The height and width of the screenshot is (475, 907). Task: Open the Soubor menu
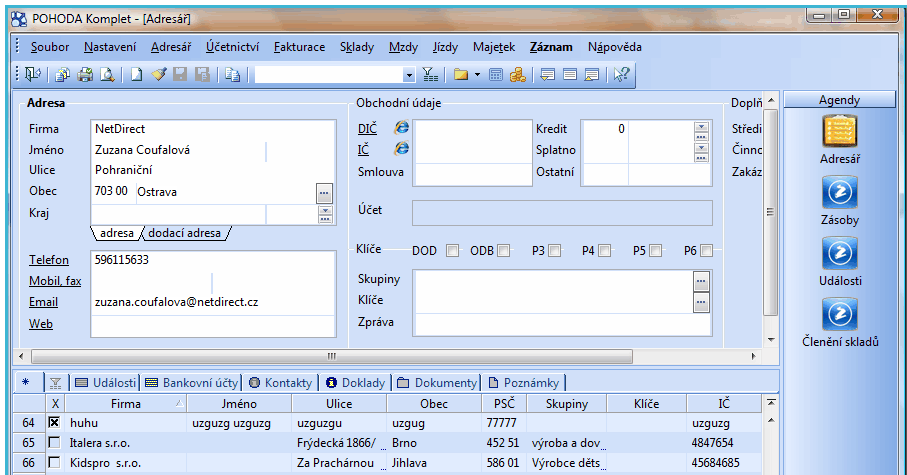click(x=50, y=47)
